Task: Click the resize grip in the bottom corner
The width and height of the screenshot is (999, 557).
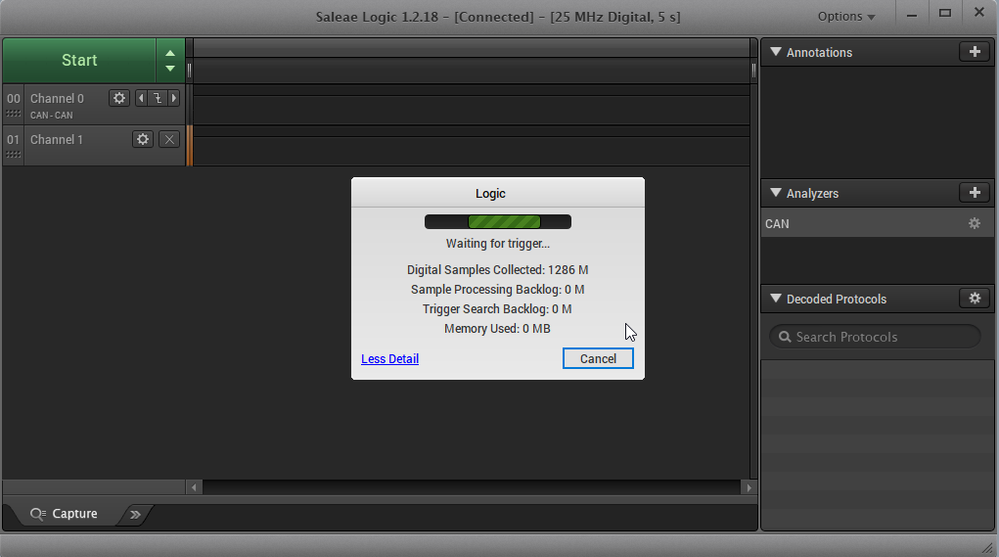Action: (987, 547)
